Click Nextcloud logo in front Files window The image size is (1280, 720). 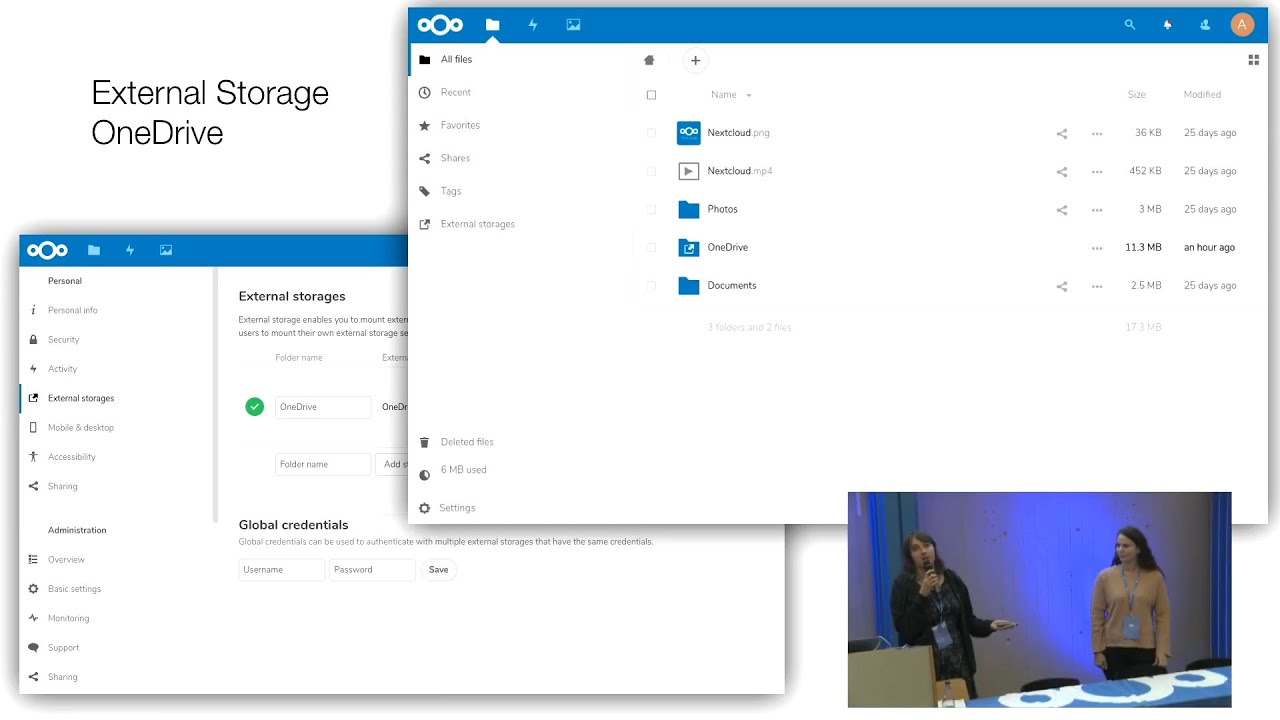pyautogui.click(x=440, y=25)
